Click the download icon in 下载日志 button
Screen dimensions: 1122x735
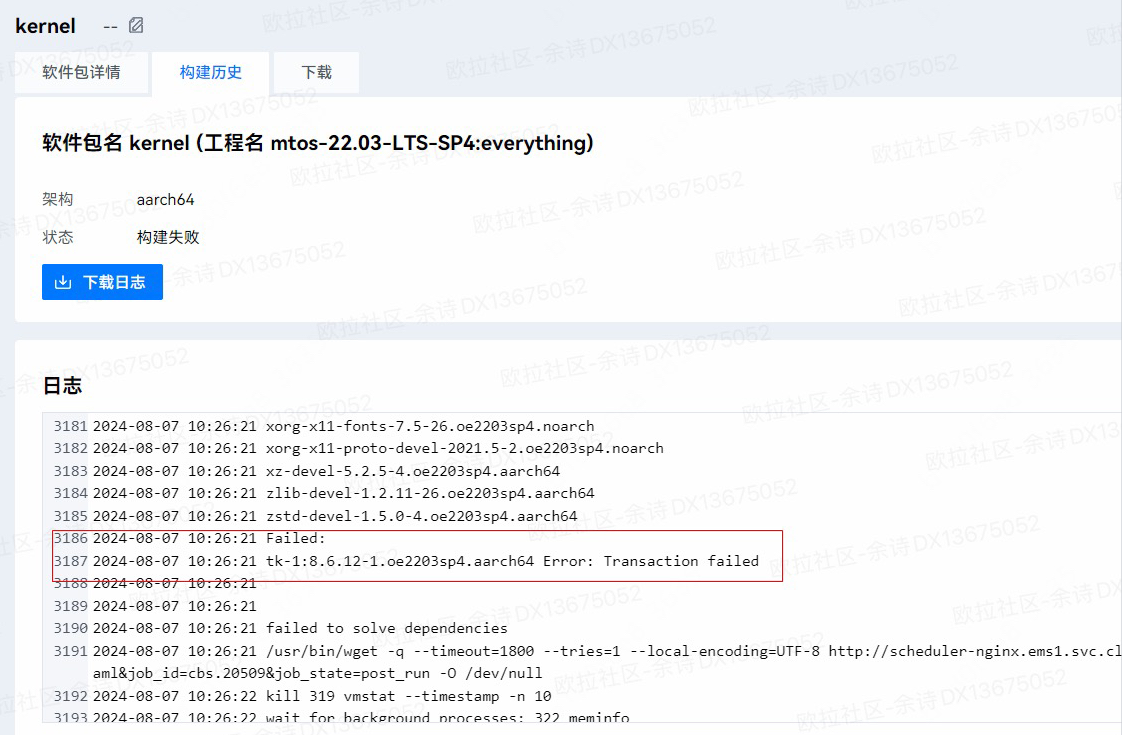(63, 282)
